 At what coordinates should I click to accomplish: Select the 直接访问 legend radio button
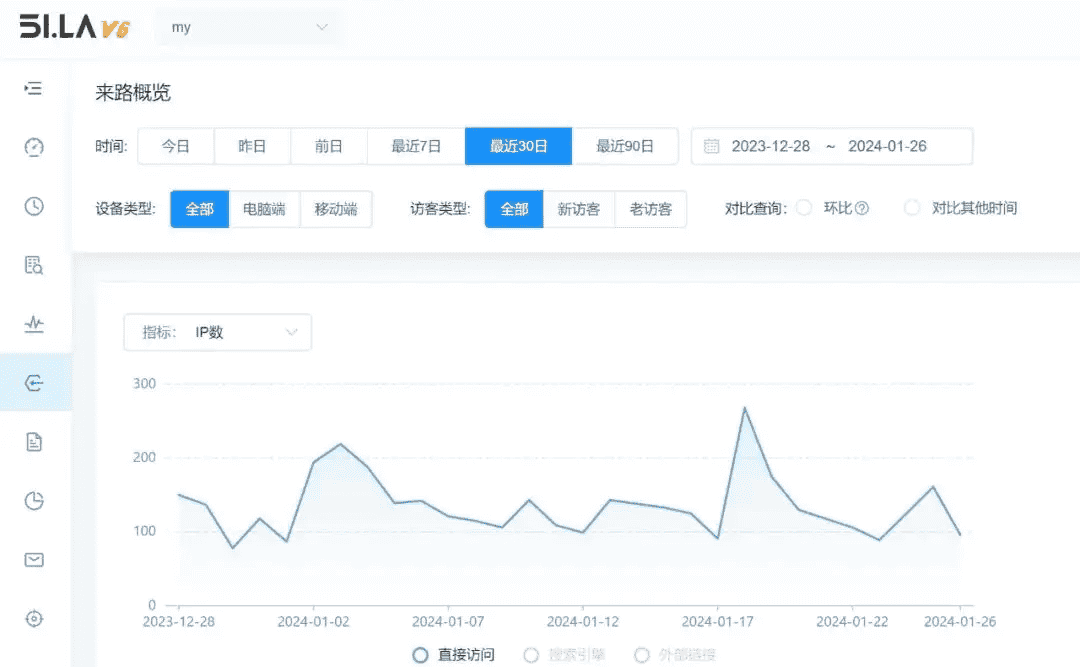click(x=420, y=655)
